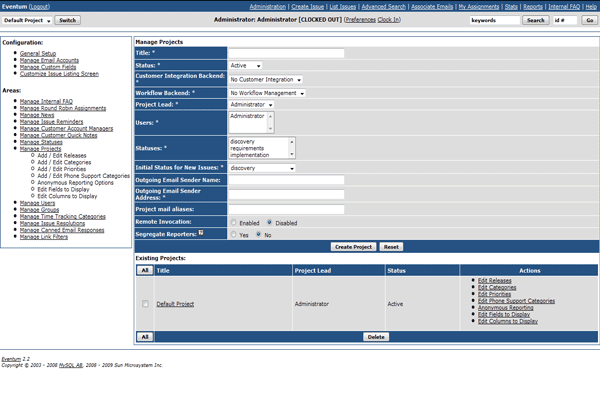
Task: Focus the Outgoing Email Sender Name field
Action: pyautogui.click(x=286, y=180)
